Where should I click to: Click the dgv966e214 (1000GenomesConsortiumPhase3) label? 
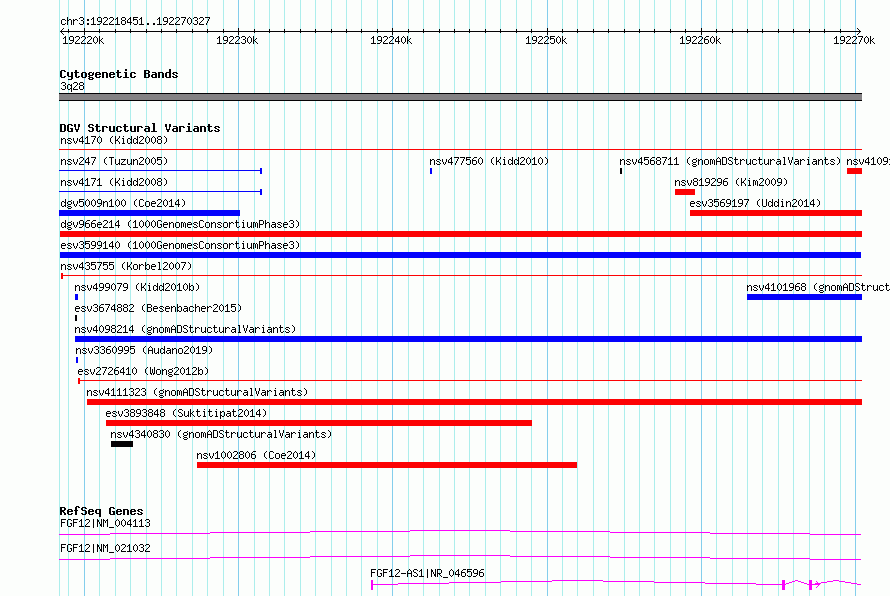pos(180,224)
